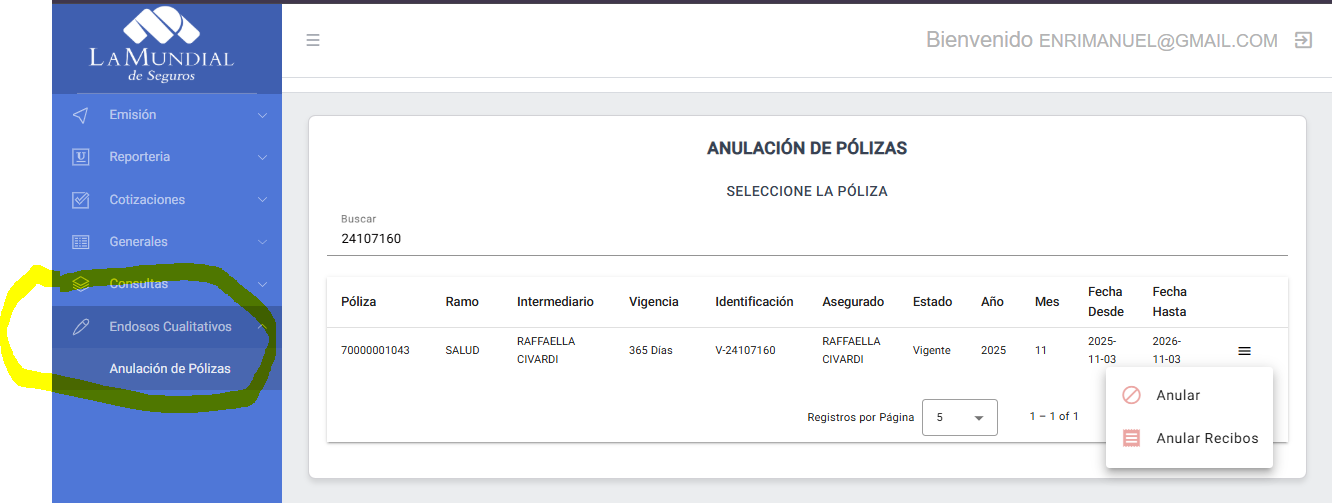Viewport: 1332px width, 503px height.
Task: Select Anular from the context menu
Action: point(1177,395)
